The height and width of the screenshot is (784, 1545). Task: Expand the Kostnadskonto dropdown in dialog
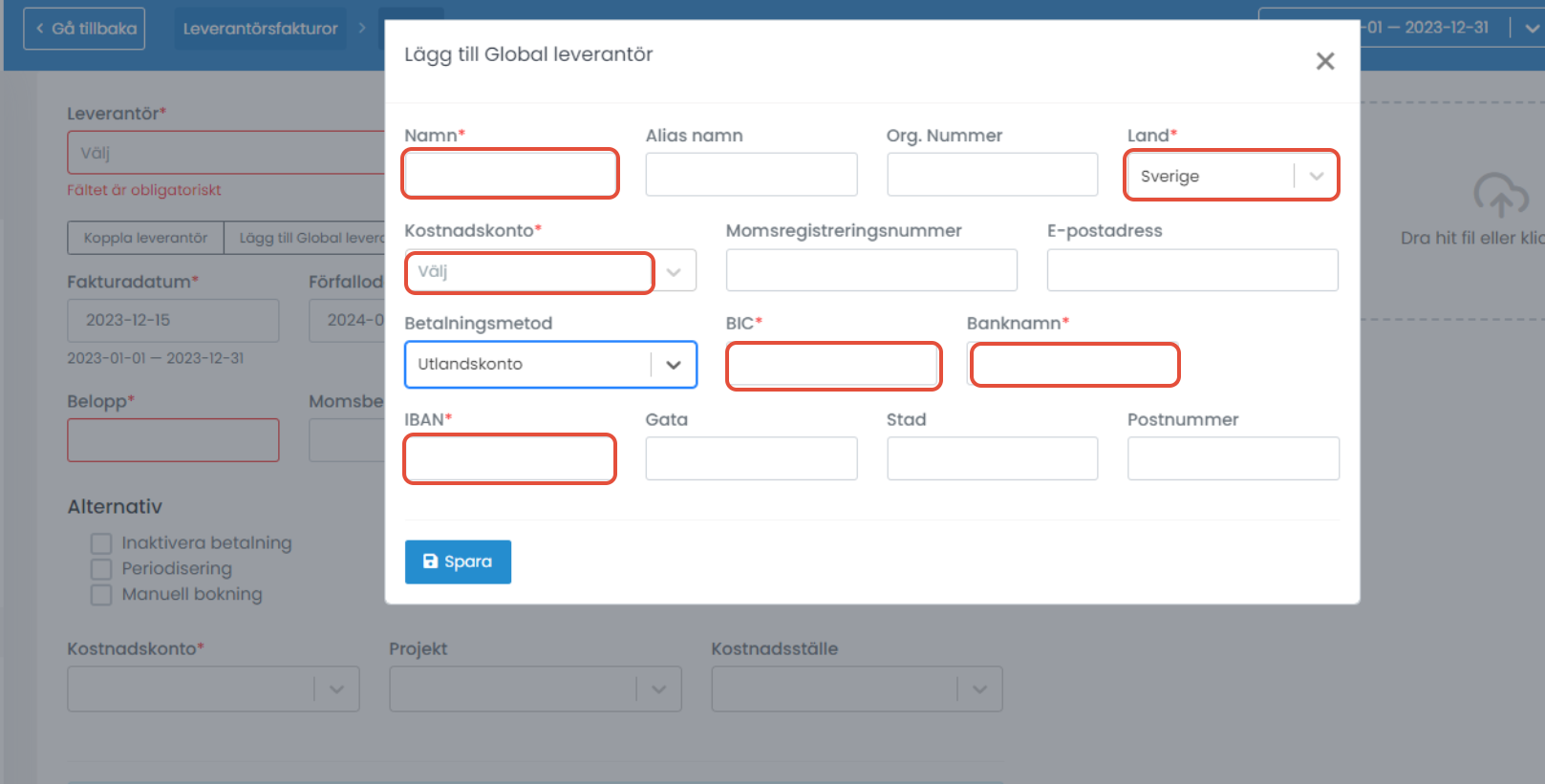[550, 271]
